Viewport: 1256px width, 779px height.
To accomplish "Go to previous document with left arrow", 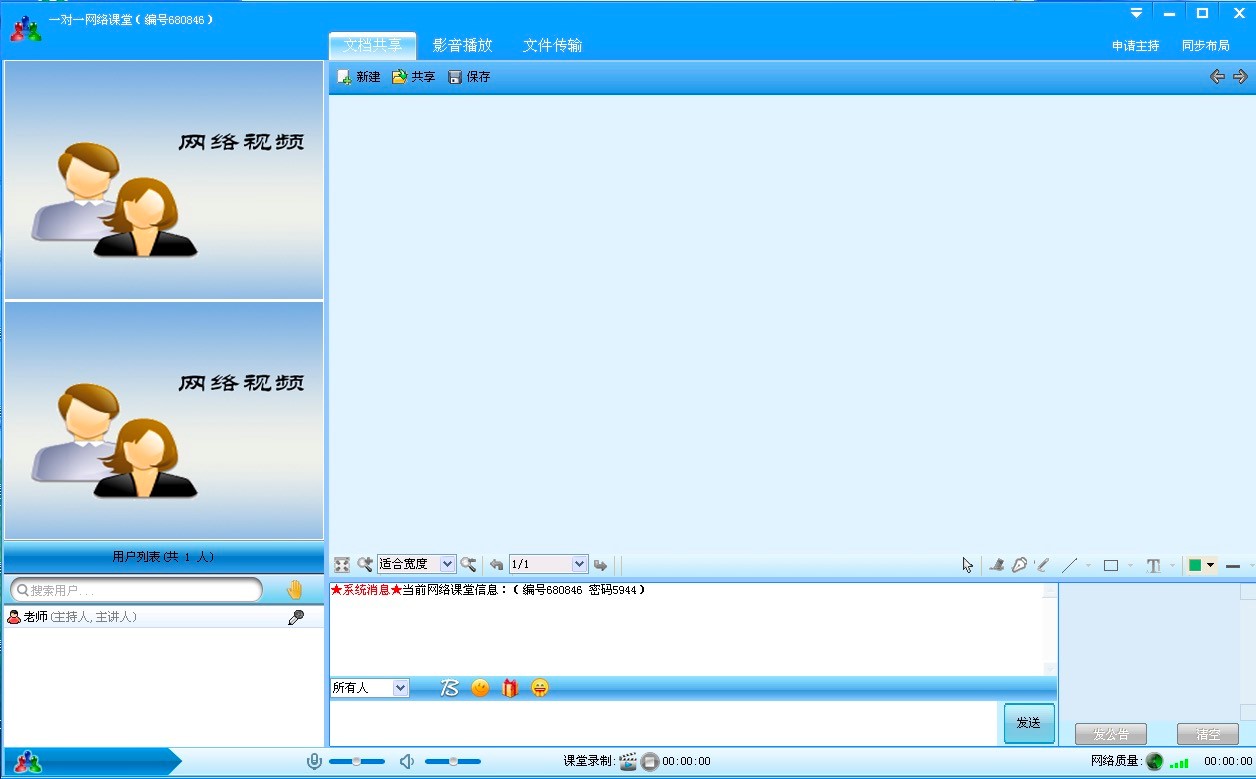I will (x=1217, y=77).
